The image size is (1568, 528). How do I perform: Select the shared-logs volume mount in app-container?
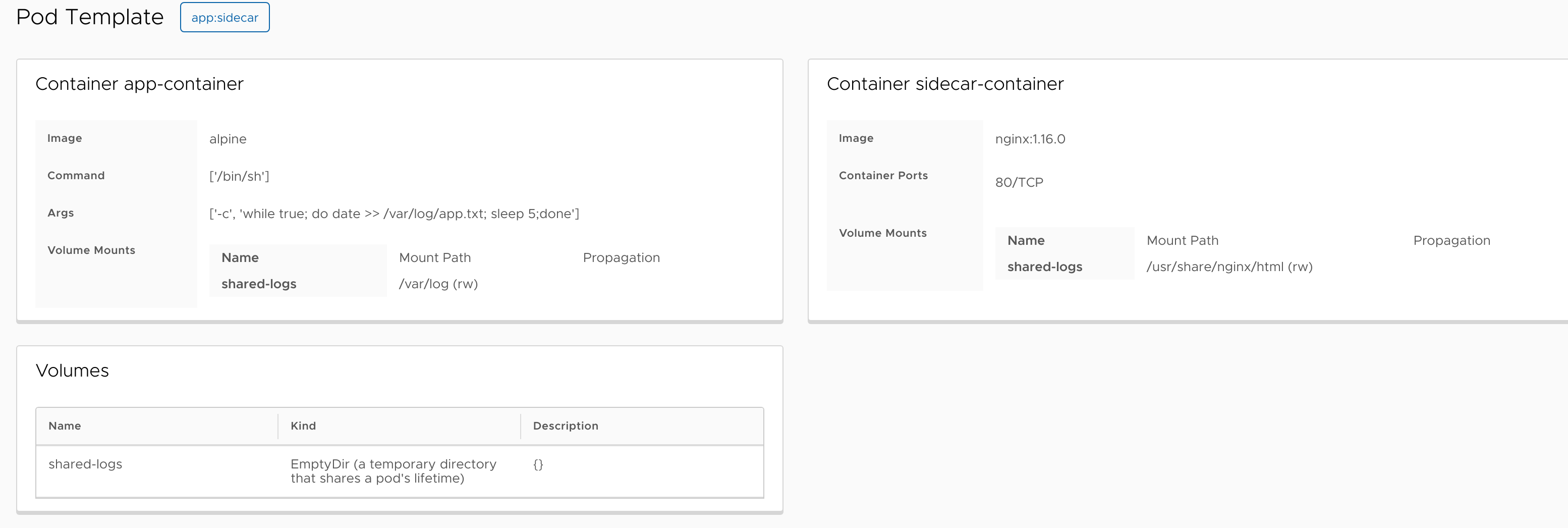[259, 283]
